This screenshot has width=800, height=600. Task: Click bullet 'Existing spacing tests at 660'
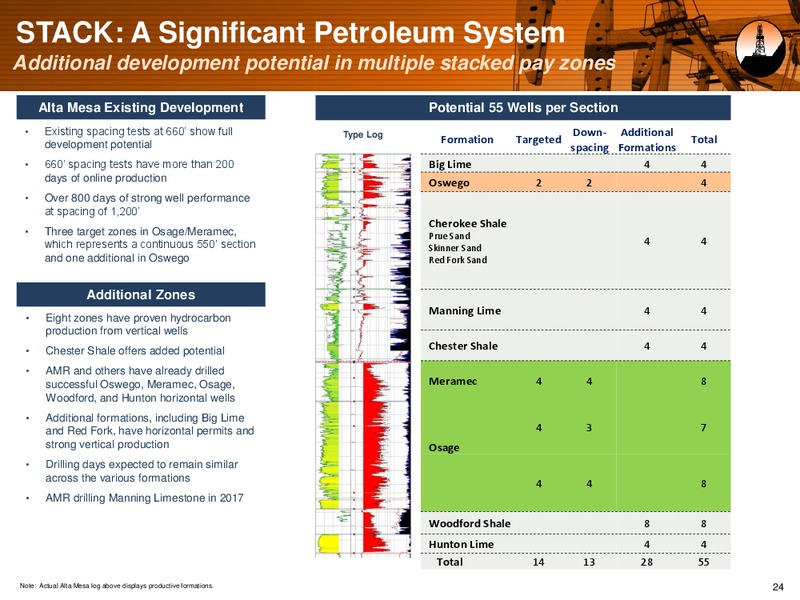(x=138, y=138)
